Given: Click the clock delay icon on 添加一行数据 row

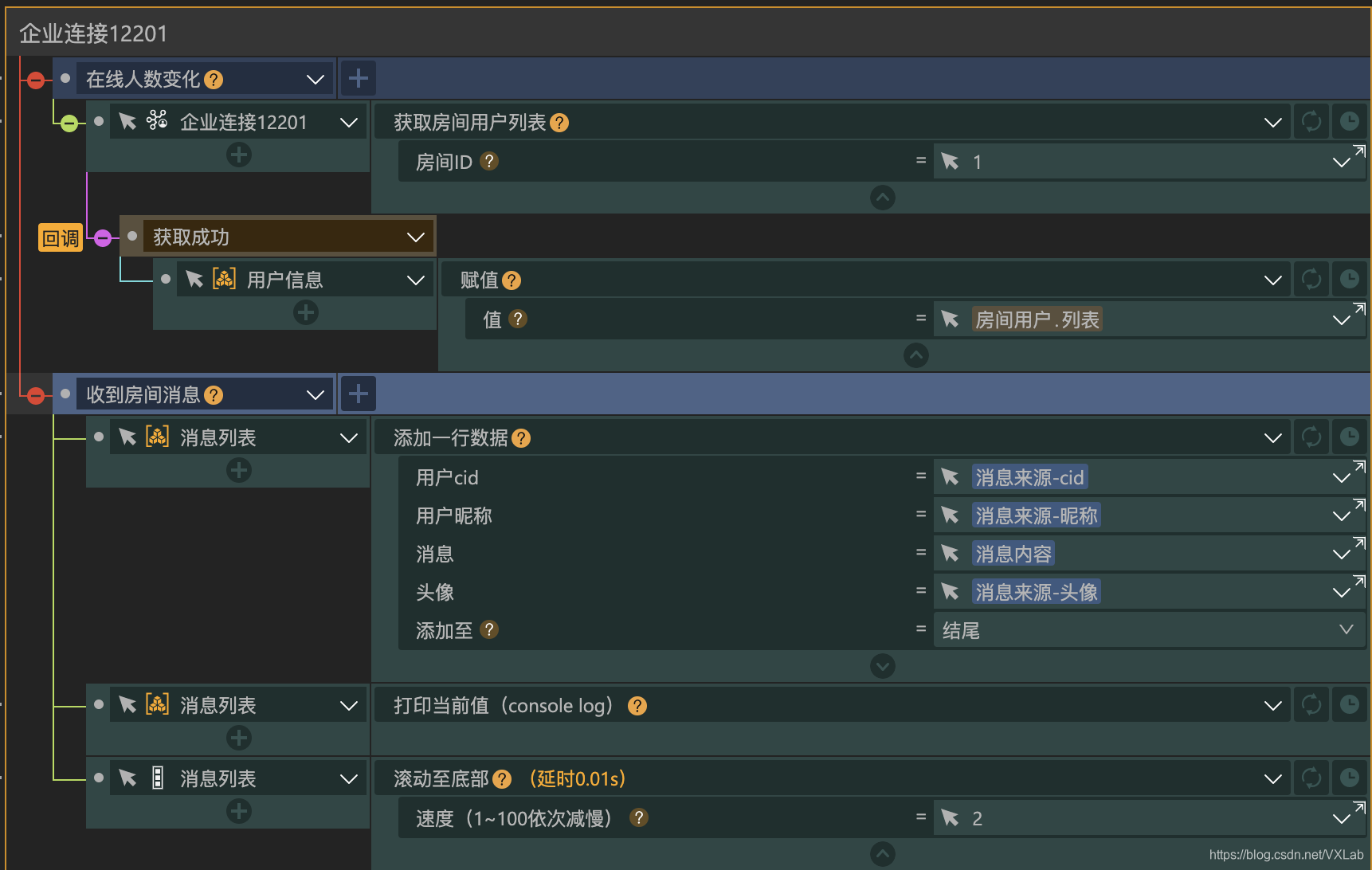Looking at the screenshot, I should pos(1350,437).
